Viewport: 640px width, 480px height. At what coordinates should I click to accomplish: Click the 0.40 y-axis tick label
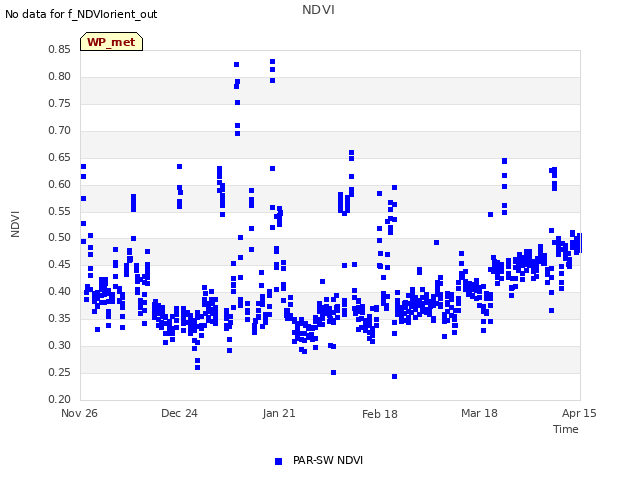[59, 291]
